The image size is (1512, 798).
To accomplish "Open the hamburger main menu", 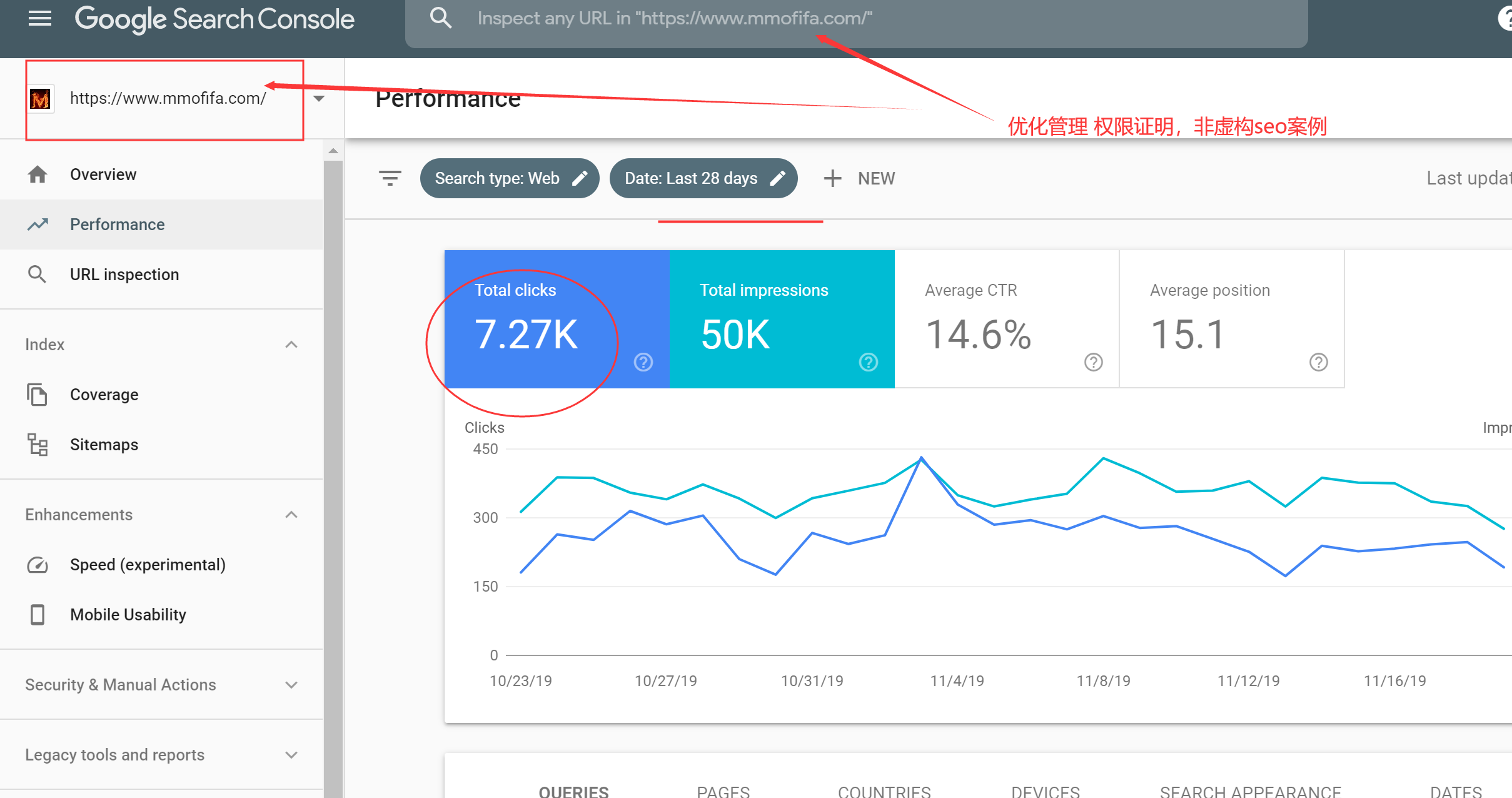I will pos(40,19).
